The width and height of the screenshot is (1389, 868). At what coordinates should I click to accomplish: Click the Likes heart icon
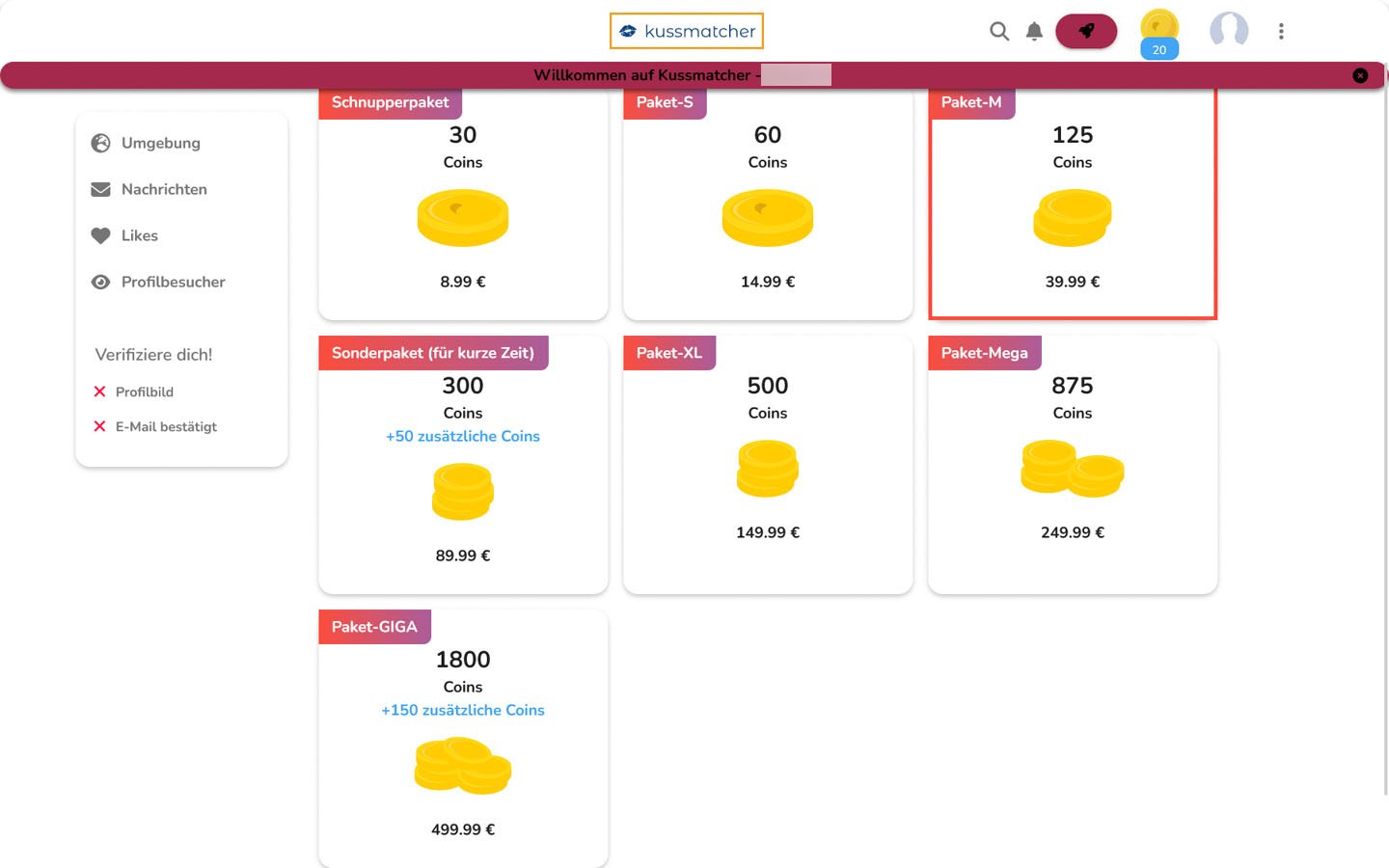pyautogui.click(x=100, y=235)
